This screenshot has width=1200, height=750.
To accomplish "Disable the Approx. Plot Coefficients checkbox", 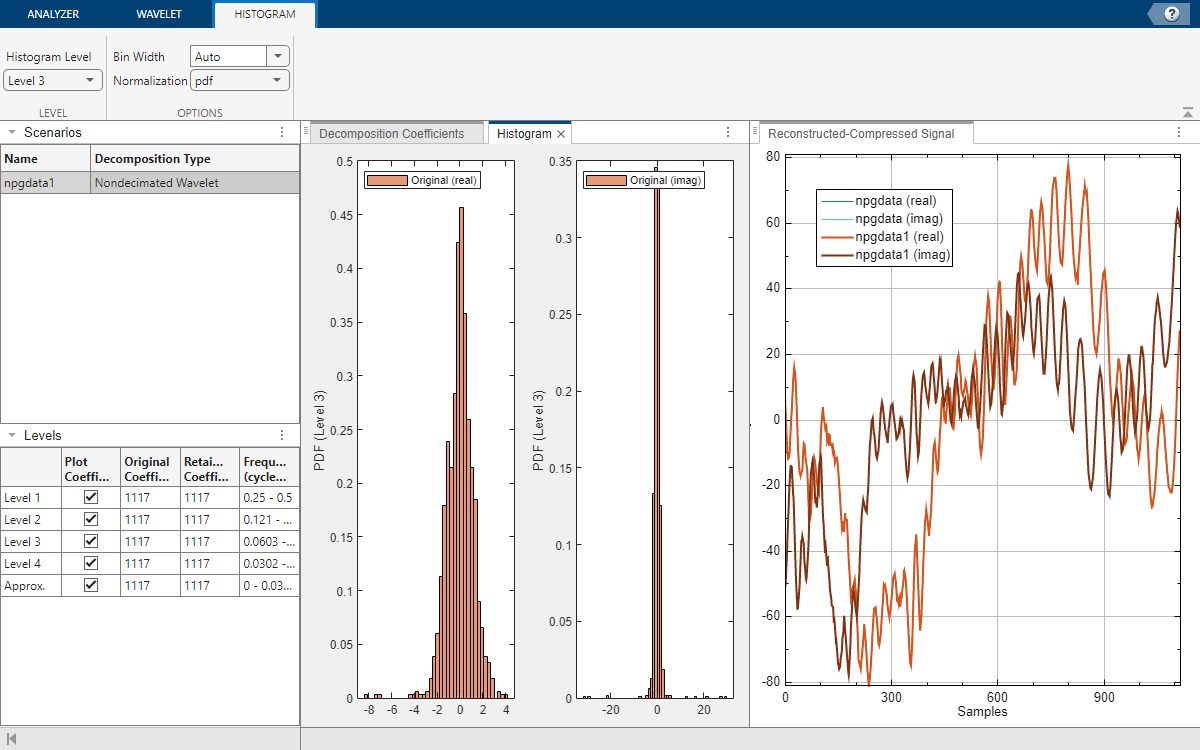I will click(x=91, y=585).
